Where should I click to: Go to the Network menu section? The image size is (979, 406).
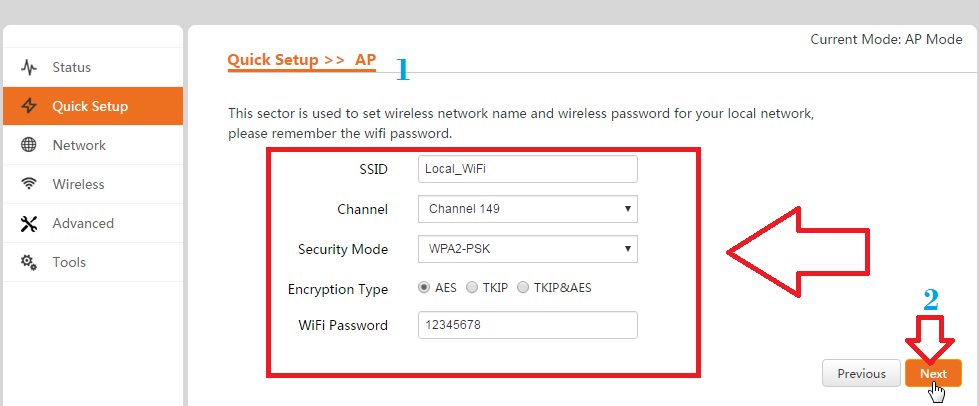click(x=79, y=145)
